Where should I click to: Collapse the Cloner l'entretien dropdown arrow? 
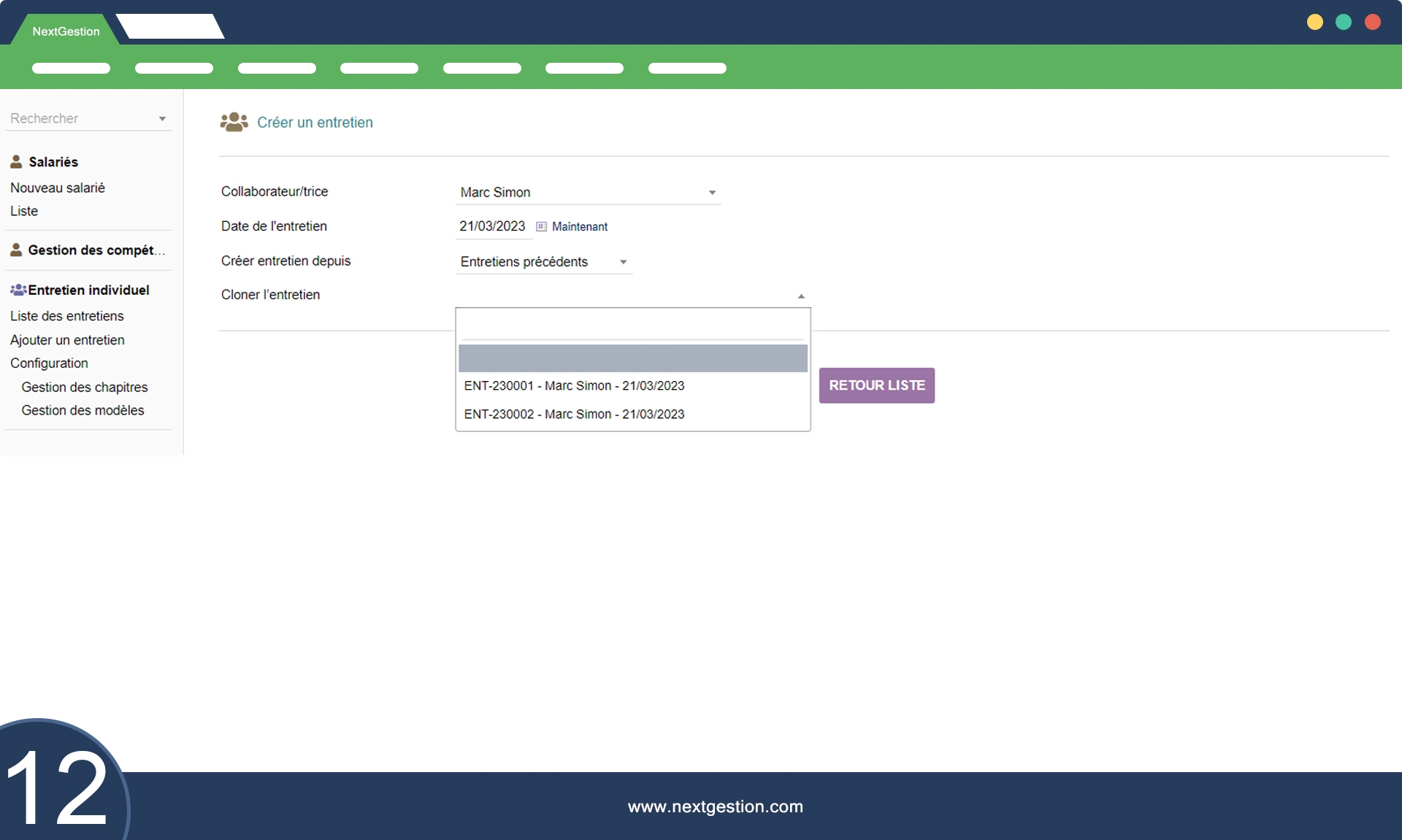pos(801,296)
